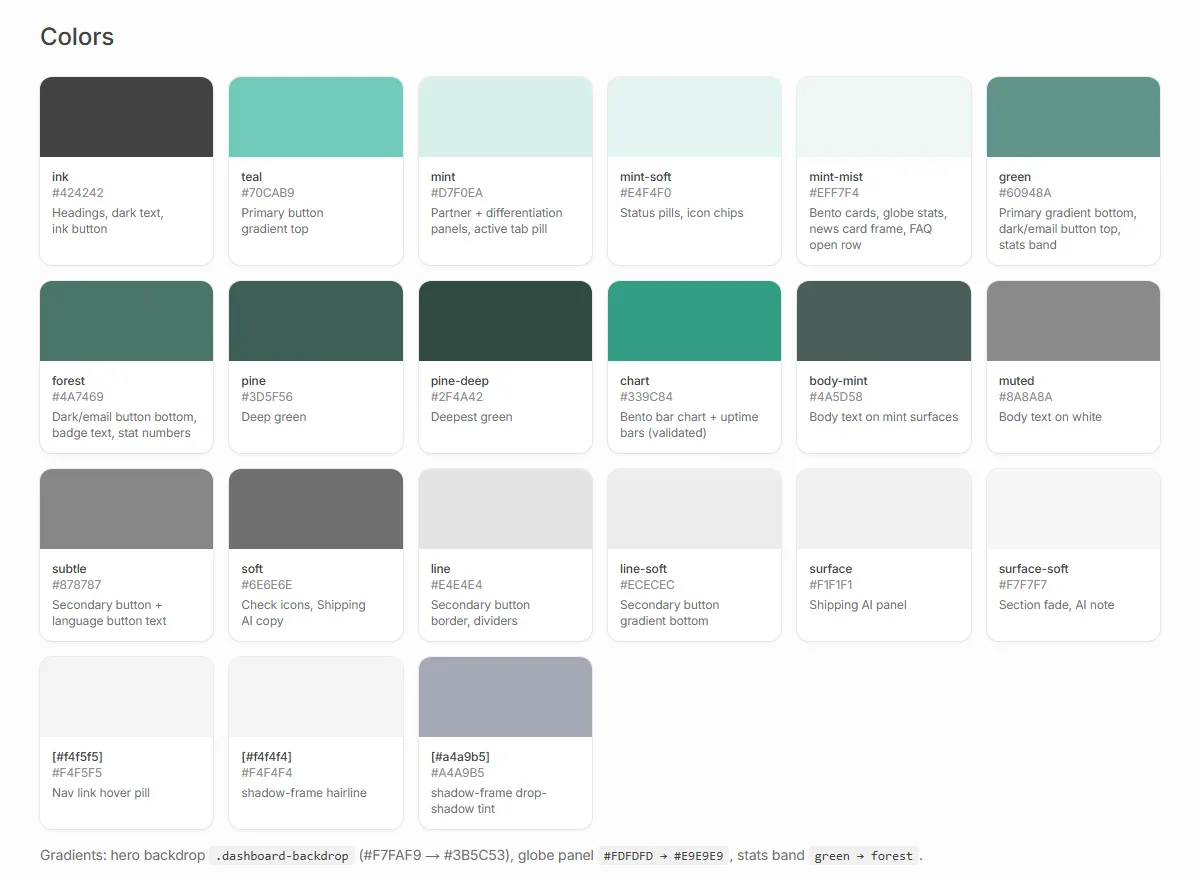This screenshot has height=880, width=1200.
Task: Click the .dashboard-backdrop code chip
Action: (x=283, y=856)
